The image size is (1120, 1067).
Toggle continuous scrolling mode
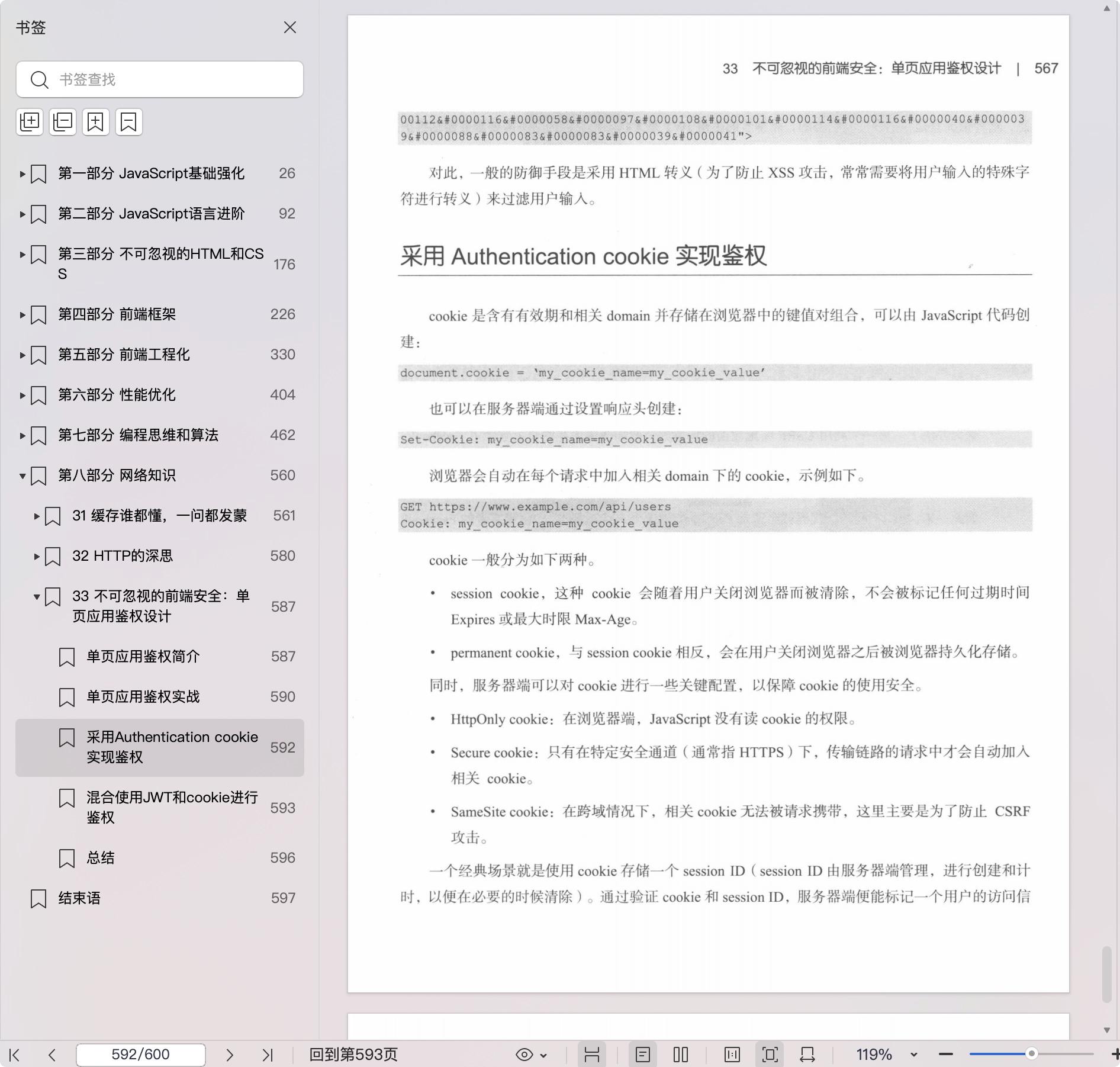click(592, 1055)
